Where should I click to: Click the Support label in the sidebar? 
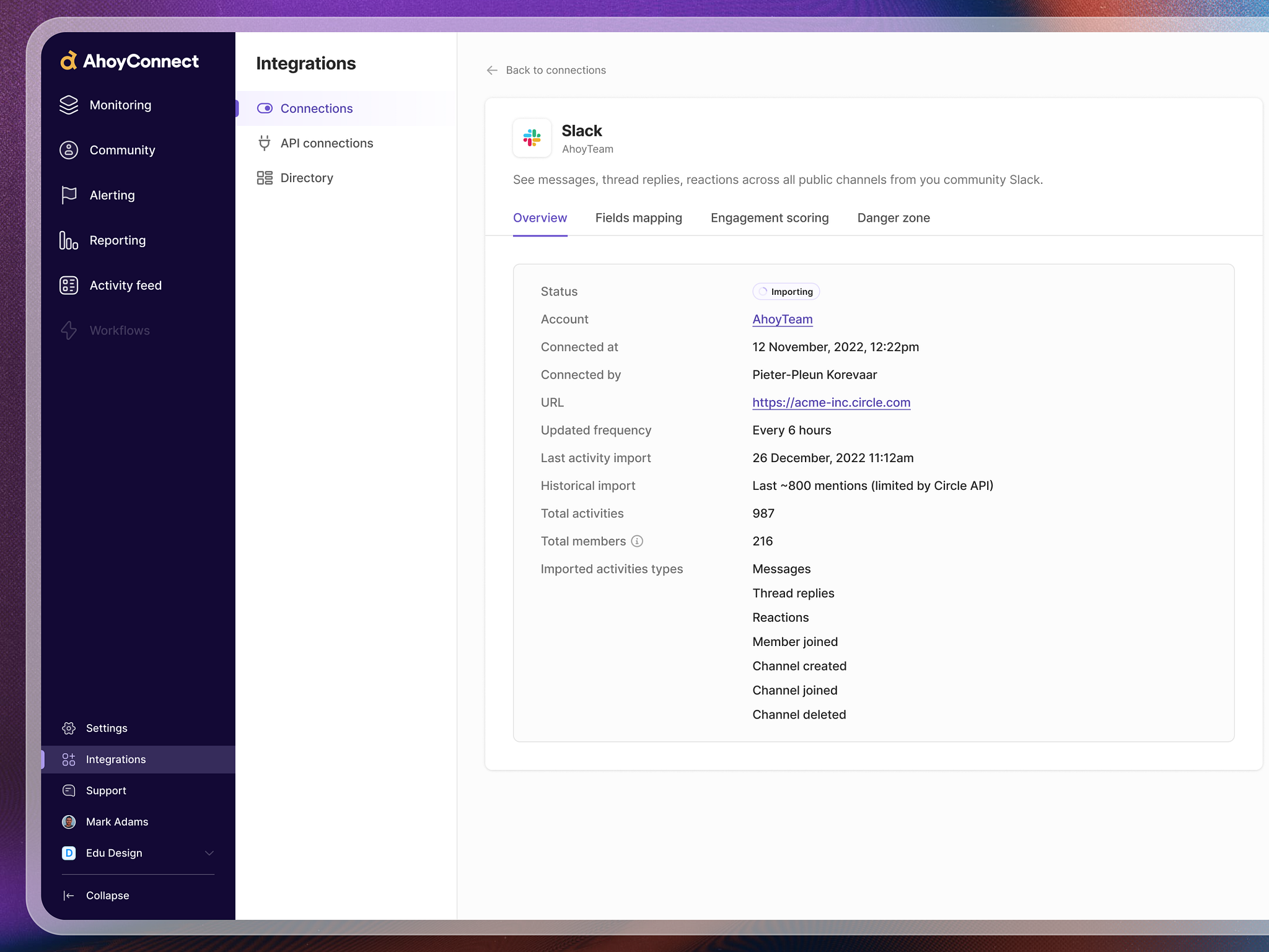[106, 791]
